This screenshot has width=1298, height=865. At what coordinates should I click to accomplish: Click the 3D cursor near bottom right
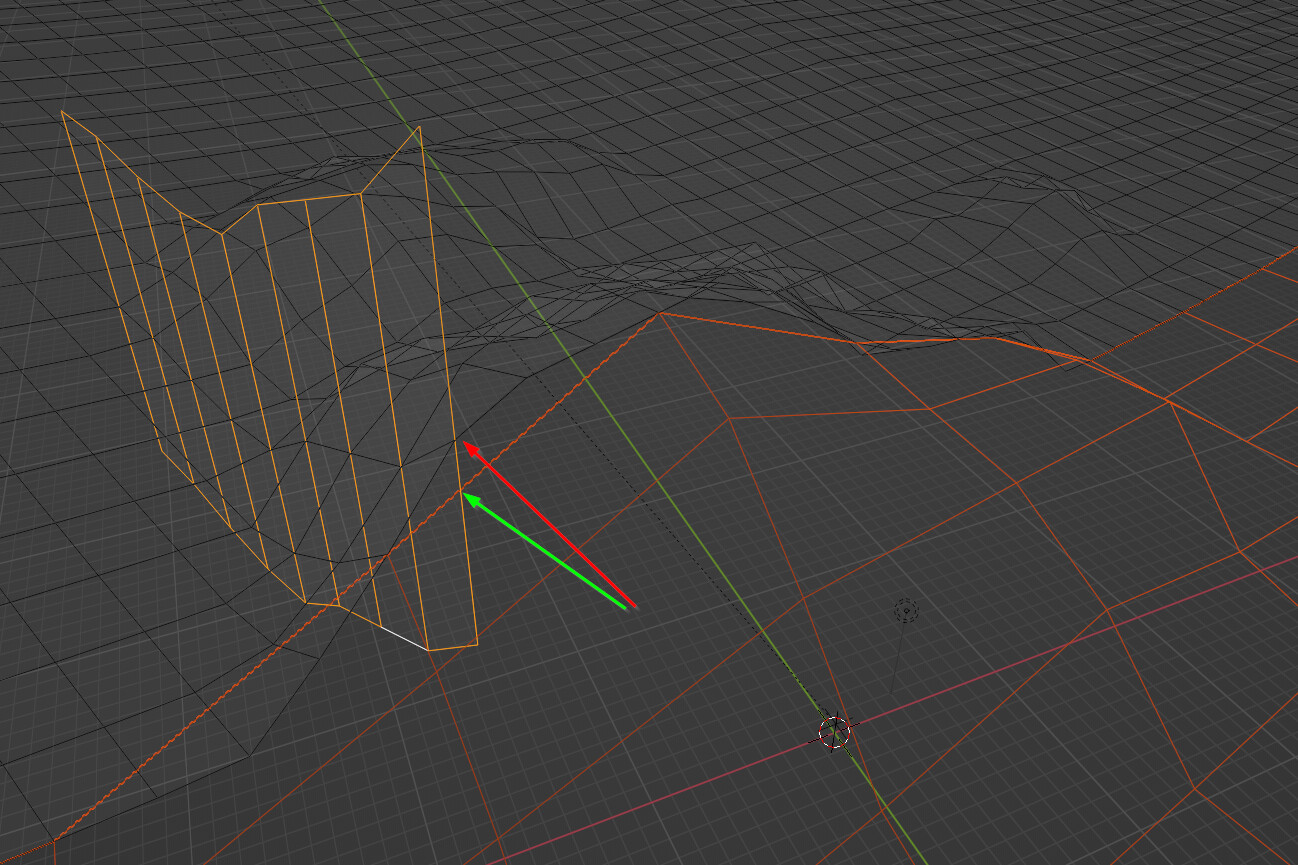pyautogui.click(x=834, y=732)
